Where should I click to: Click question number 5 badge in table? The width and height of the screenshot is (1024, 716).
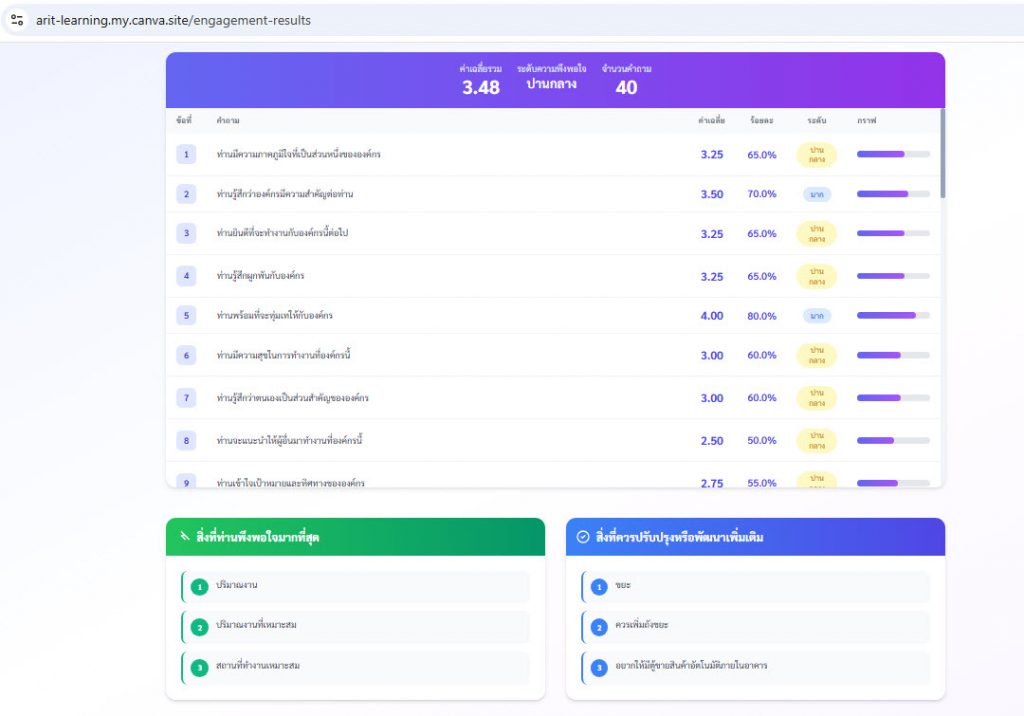point(186,315)
